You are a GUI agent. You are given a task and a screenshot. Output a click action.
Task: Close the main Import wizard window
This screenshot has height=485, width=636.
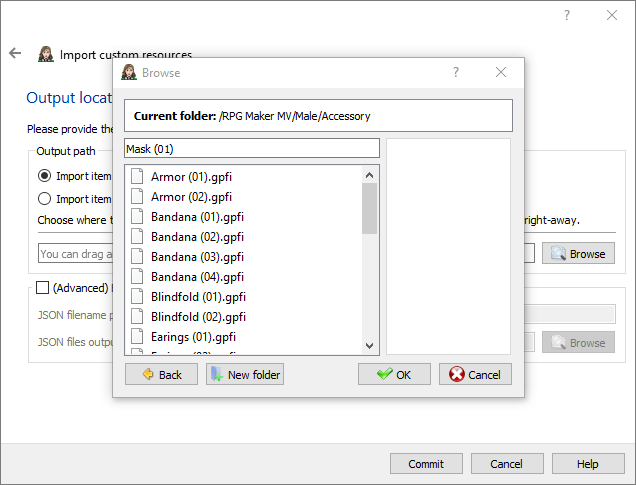click(x=612, y=15)
